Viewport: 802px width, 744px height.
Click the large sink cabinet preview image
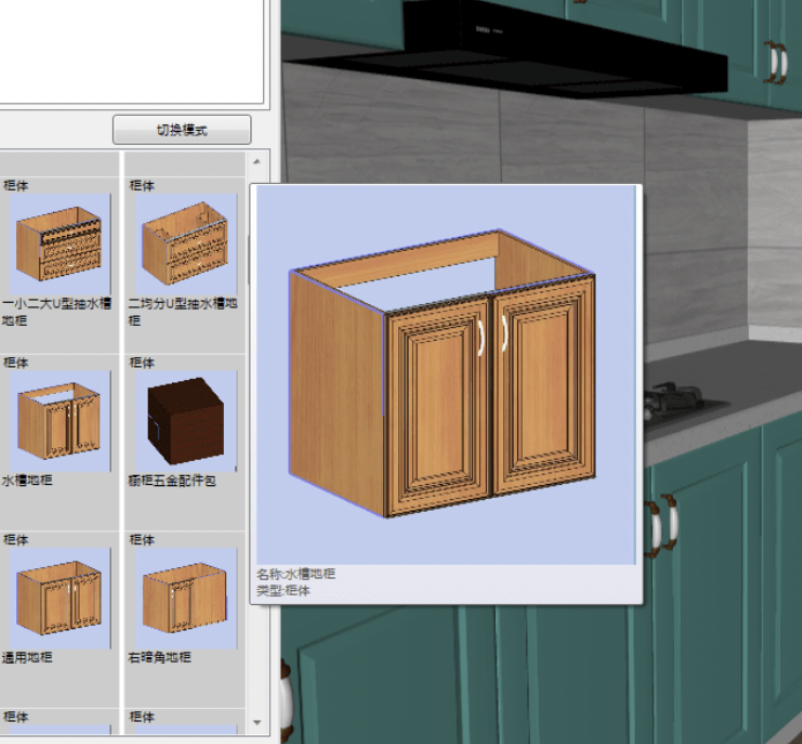click(x=446, y=375)
